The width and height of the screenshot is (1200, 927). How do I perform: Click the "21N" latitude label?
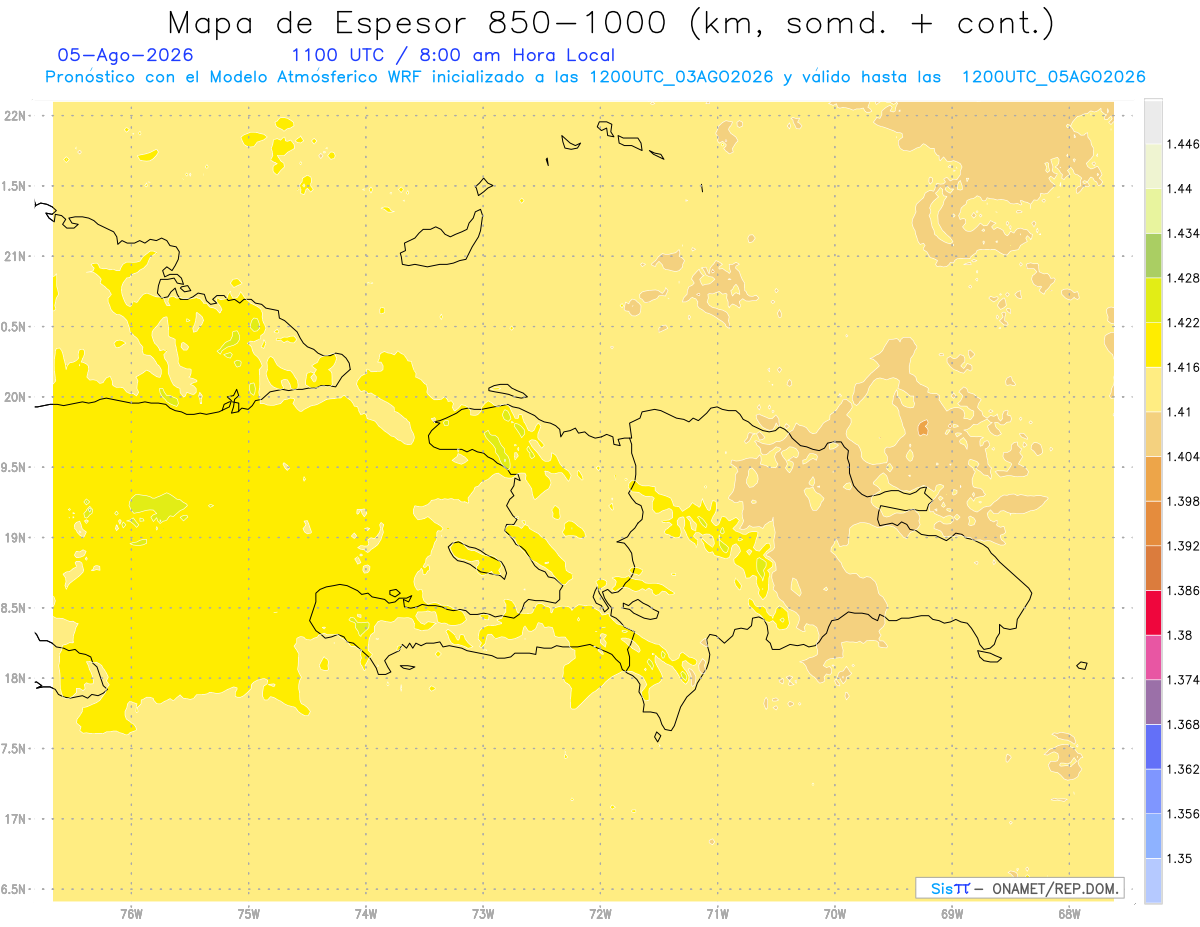[x=16, y=257]
